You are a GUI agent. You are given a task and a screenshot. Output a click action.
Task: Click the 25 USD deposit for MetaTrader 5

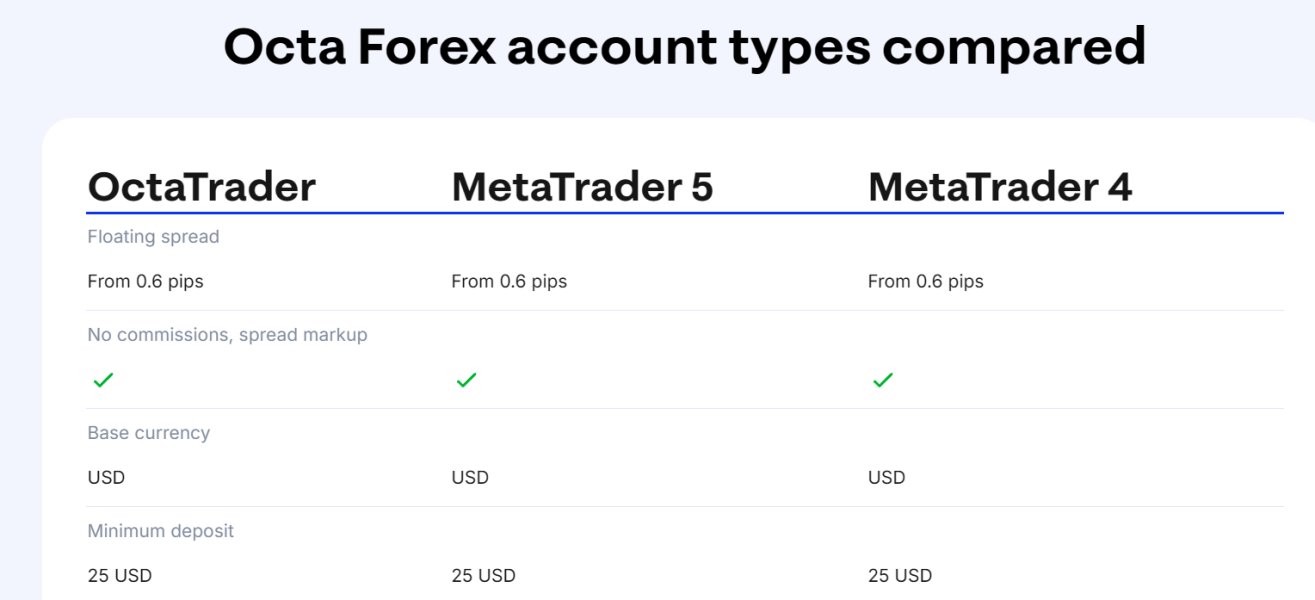click(x=483, y=576)
